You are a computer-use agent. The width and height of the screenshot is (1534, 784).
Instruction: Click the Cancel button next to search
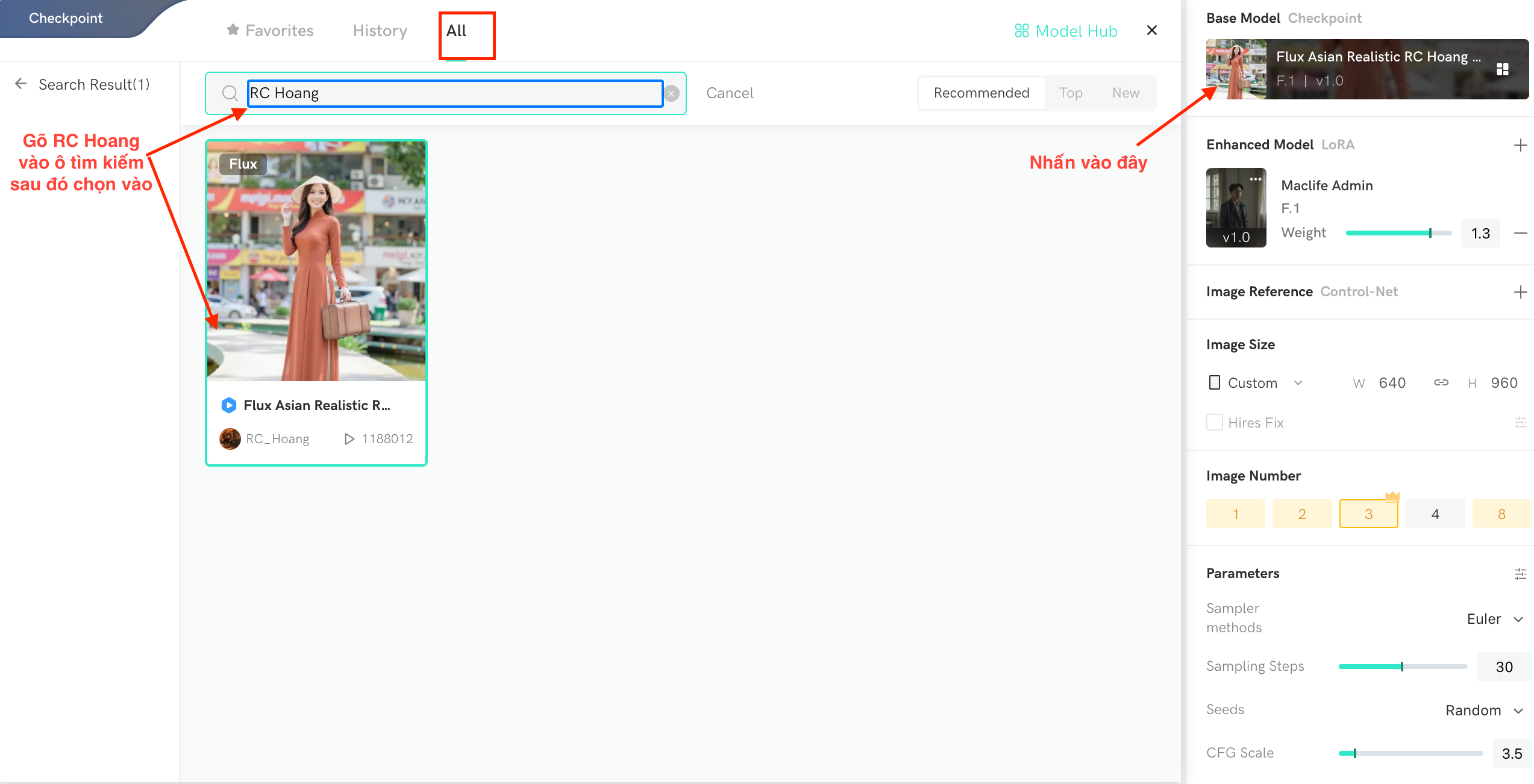tap(730, 93)
